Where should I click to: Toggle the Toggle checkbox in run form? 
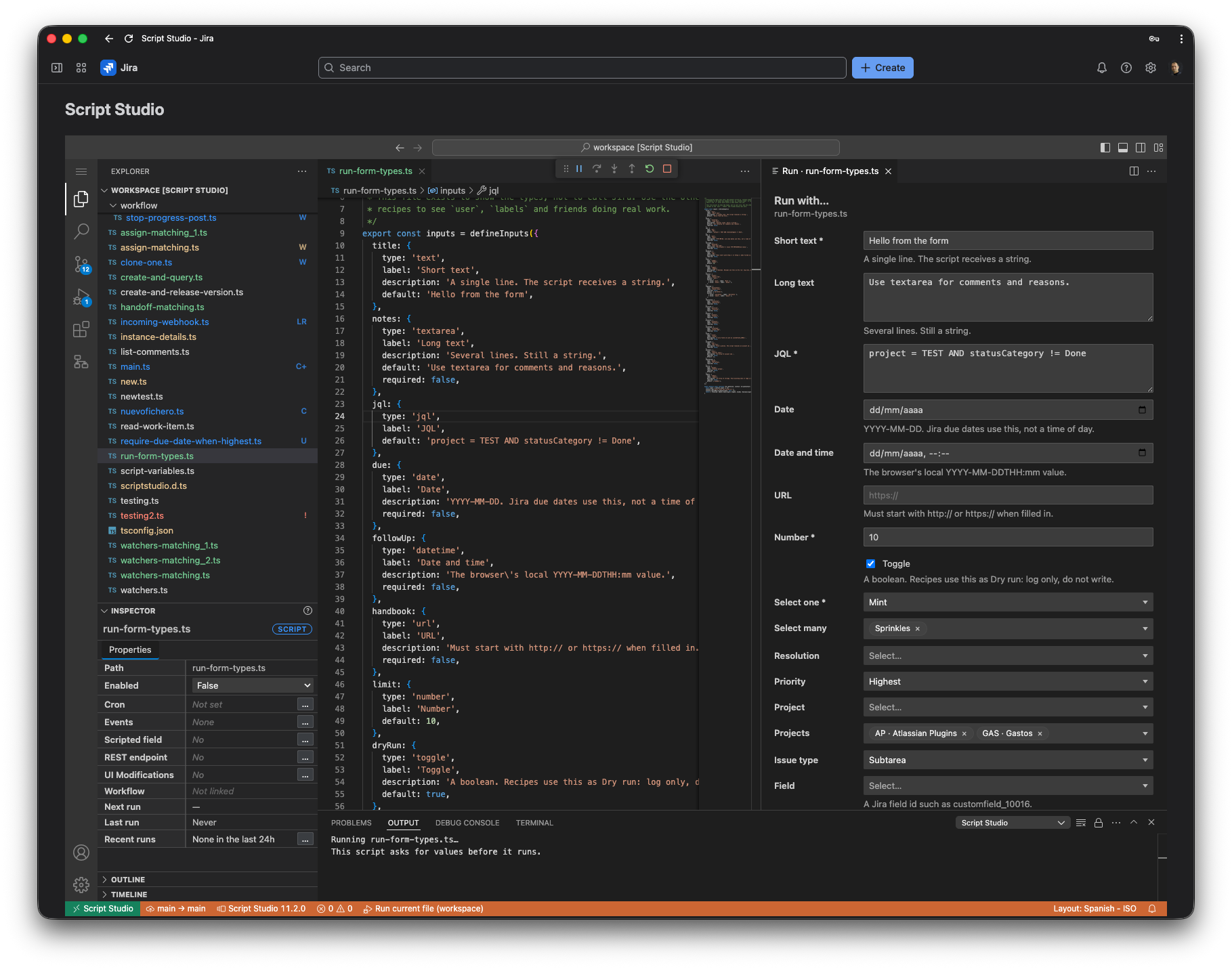click(x=870, y=563)
